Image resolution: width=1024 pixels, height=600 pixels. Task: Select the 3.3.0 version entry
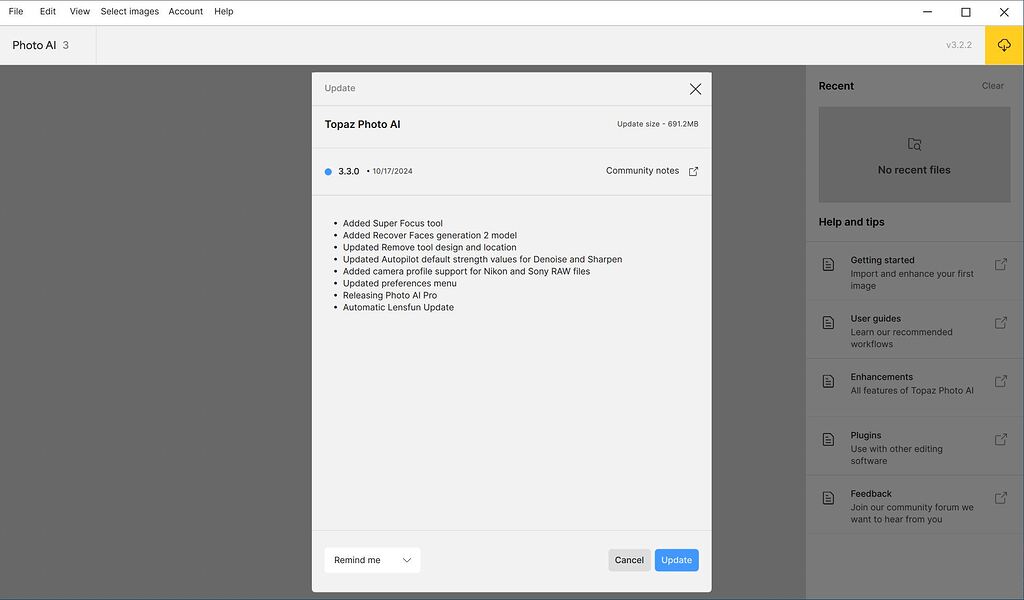tap(347, 171)
